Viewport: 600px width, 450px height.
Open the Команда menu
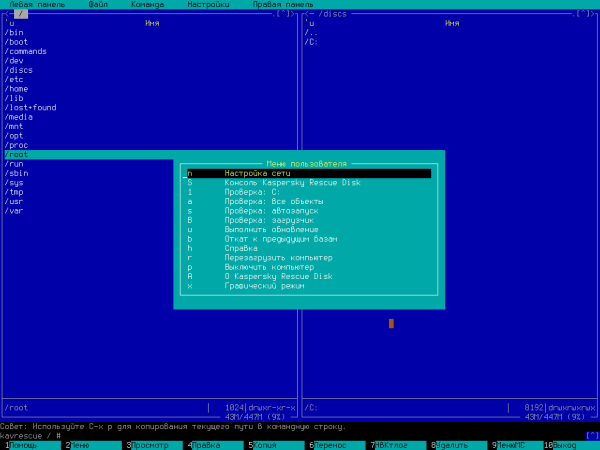coord(148,5)
